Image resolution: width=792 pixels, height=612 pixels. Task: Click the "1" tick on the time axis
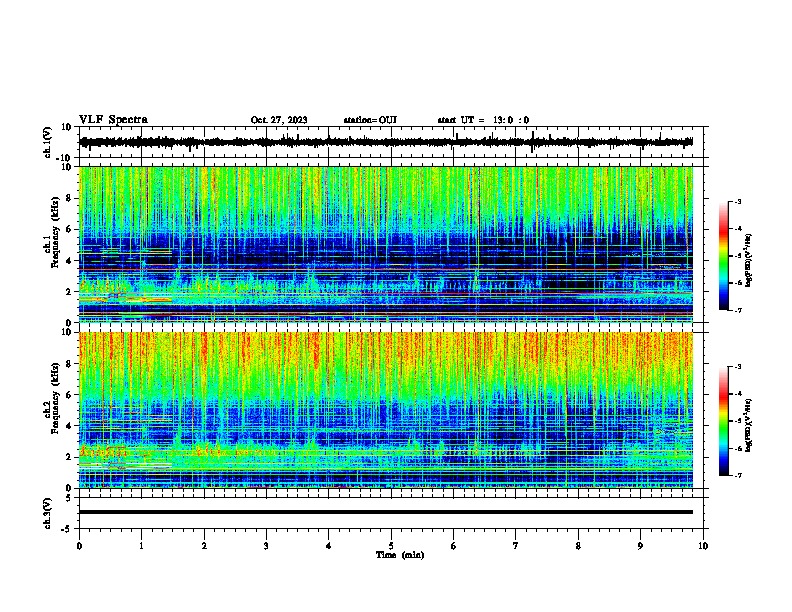(x=142, y=546)
